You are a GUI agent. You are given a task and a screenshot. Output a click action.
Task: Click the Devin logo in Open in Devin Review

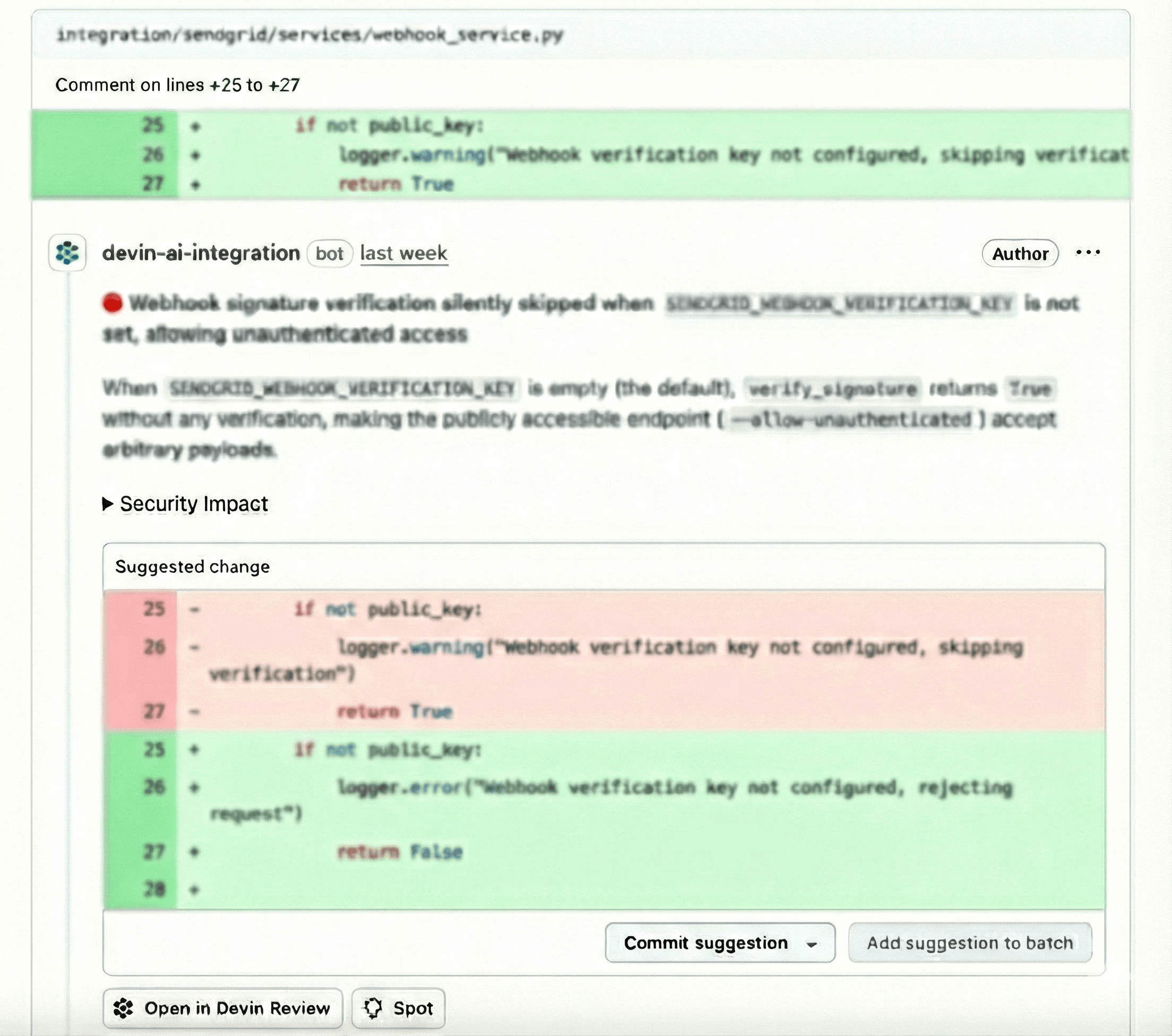pyautogui.click(x=123, y=1008)
